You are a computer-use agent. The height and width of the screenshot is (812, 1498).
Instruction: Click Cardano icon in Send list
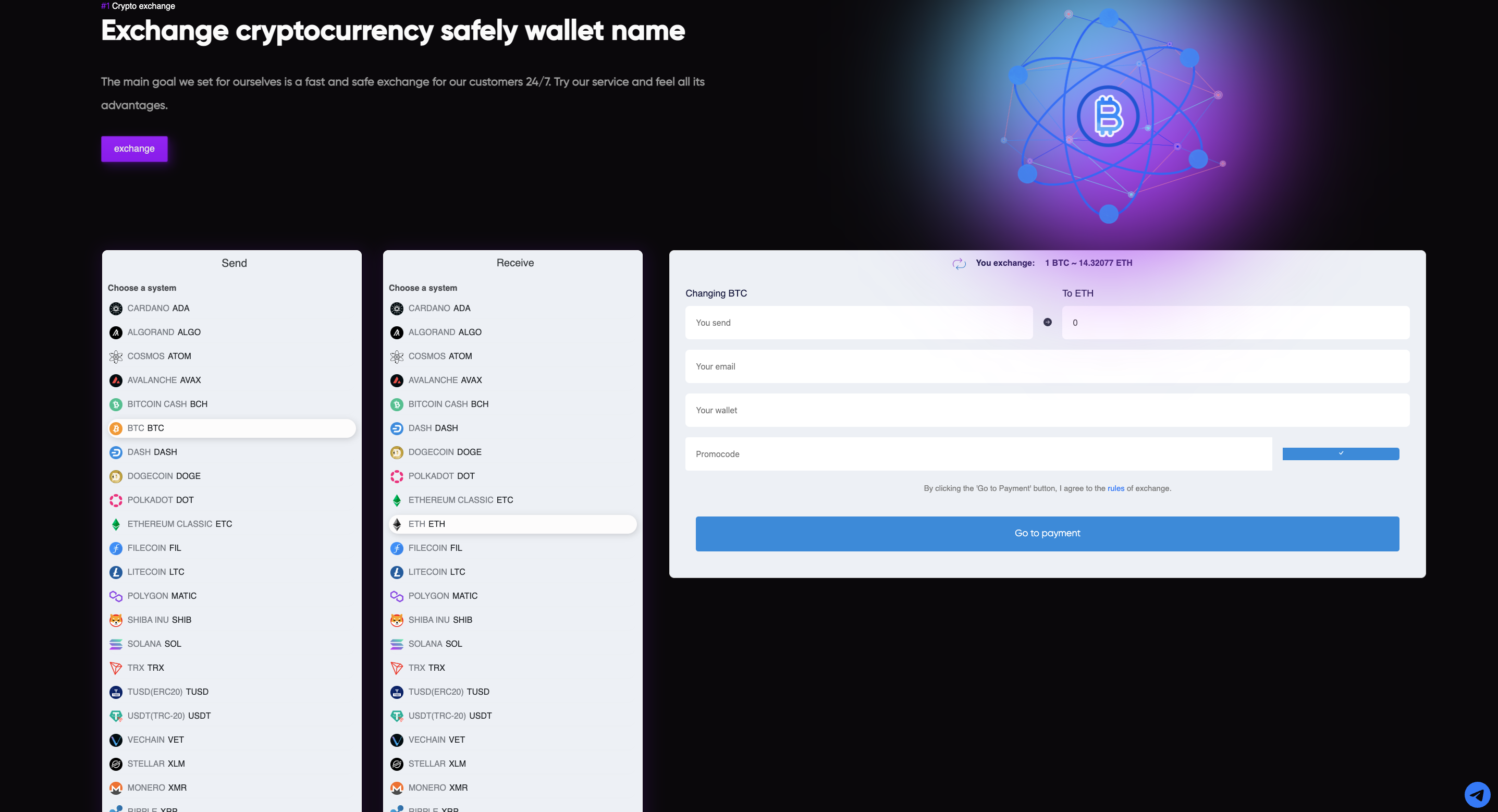coord(116,309)
